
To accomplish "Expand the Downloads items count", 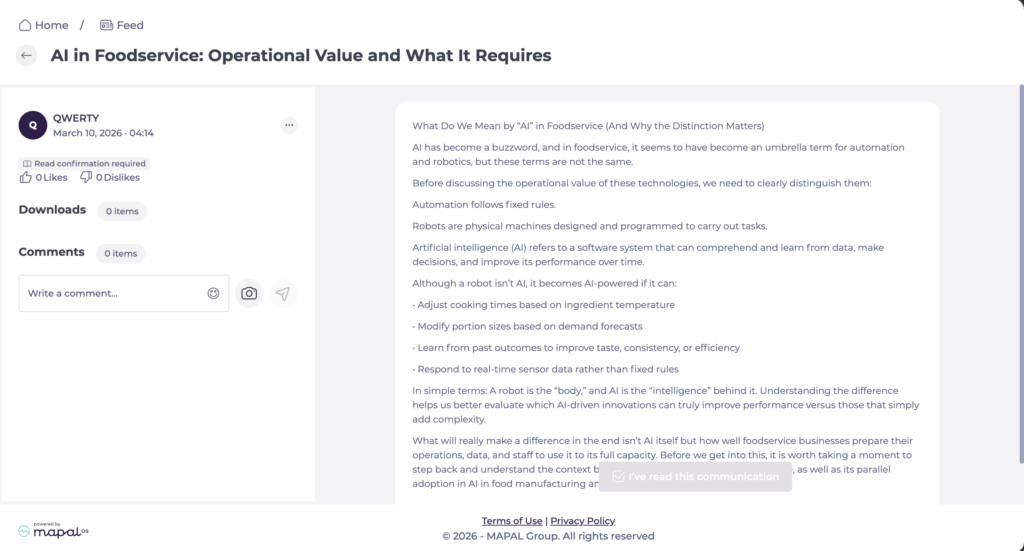I will 122,211.
